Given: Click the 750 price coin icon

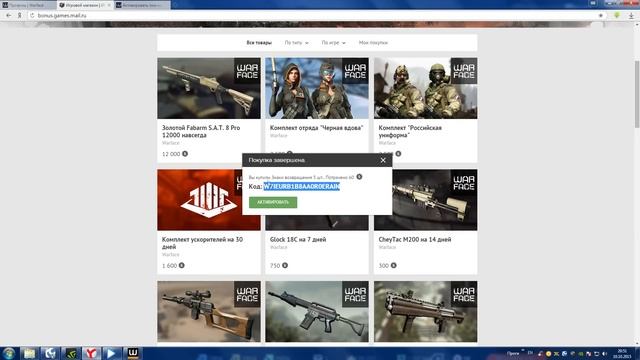Looking at the screenshot, I should pyautogui.click(x=285, y=265).
